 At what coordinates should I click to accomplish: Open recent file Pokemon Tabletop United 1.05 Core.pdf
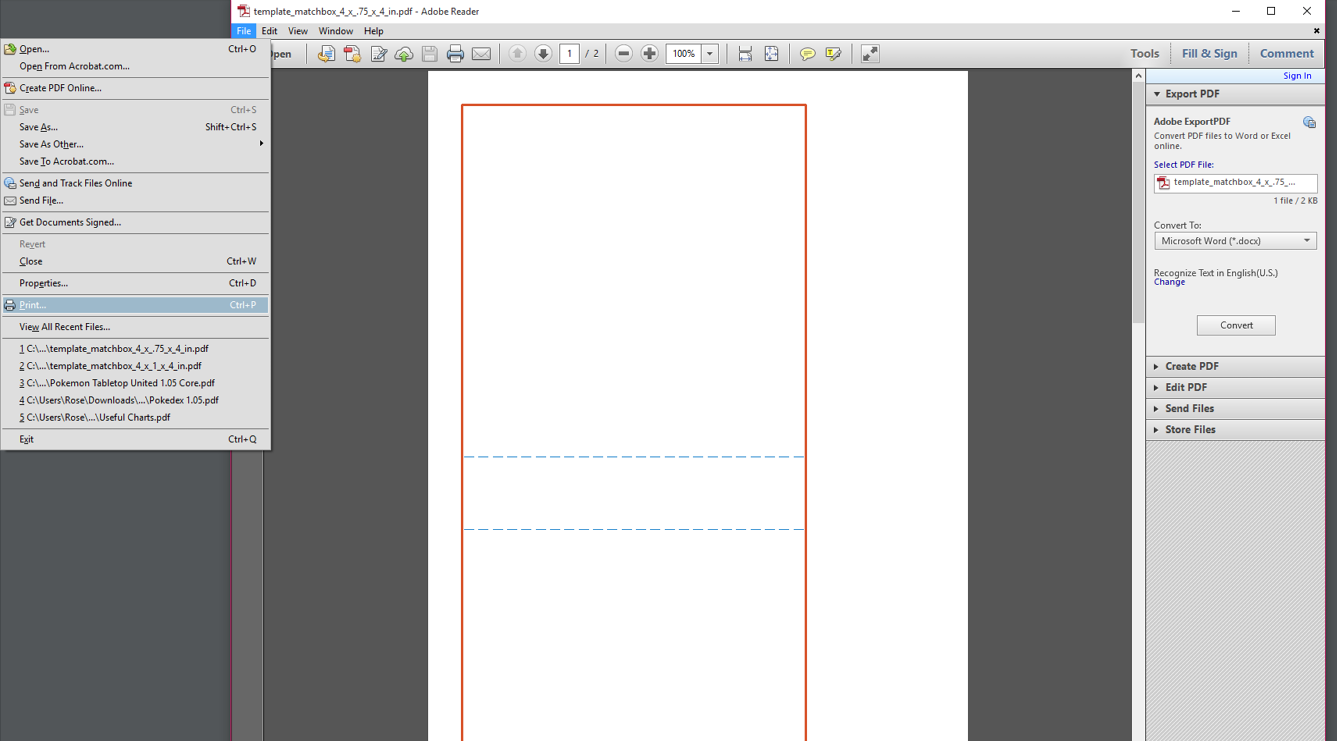pyautogui.click(x=135, y=383)
